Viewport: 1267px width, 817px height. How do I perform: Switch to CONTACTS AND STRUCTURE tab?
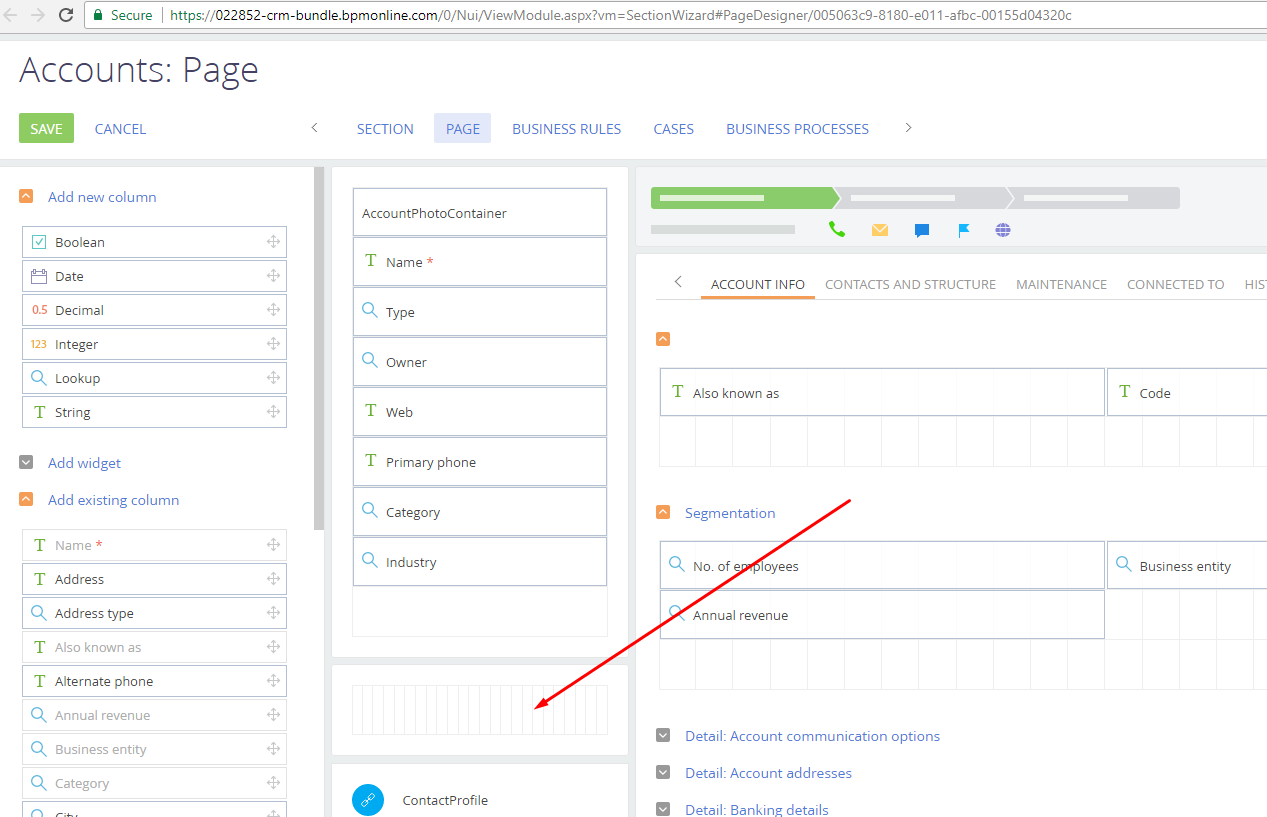pos(910,284)
